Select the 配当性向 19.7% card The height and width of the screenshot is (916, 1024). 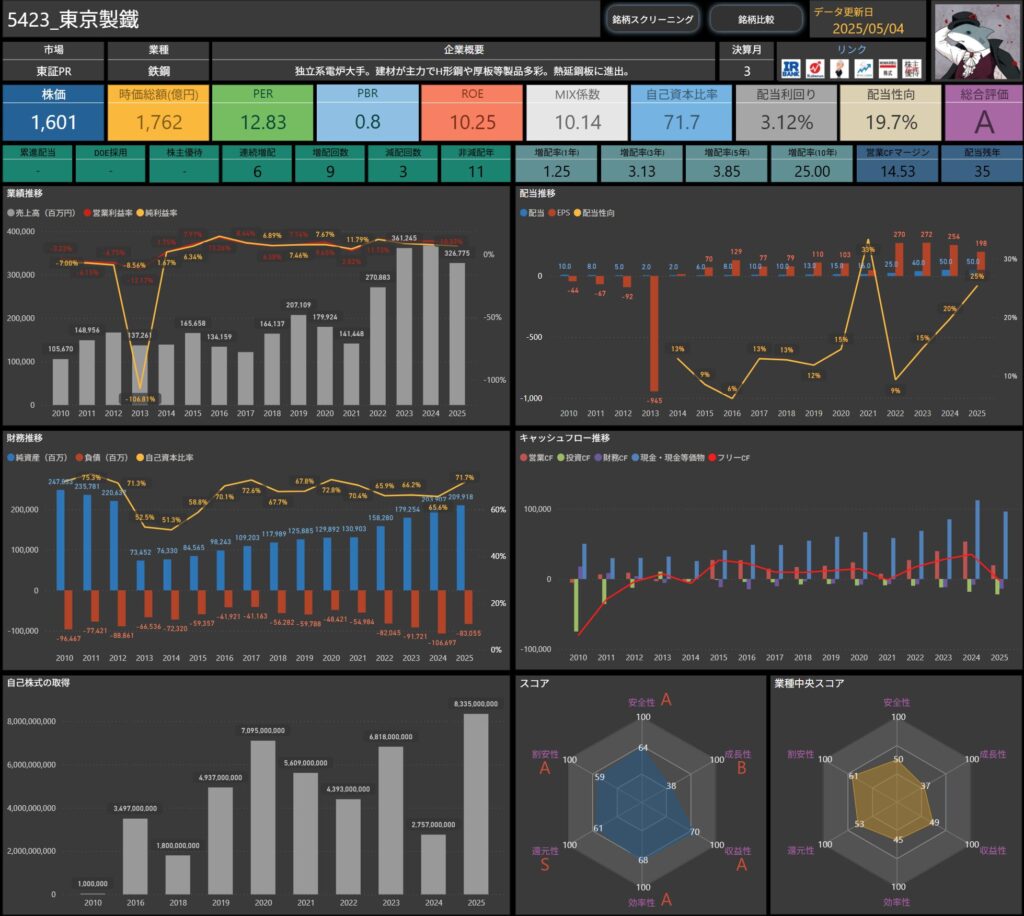coord(891,112)
